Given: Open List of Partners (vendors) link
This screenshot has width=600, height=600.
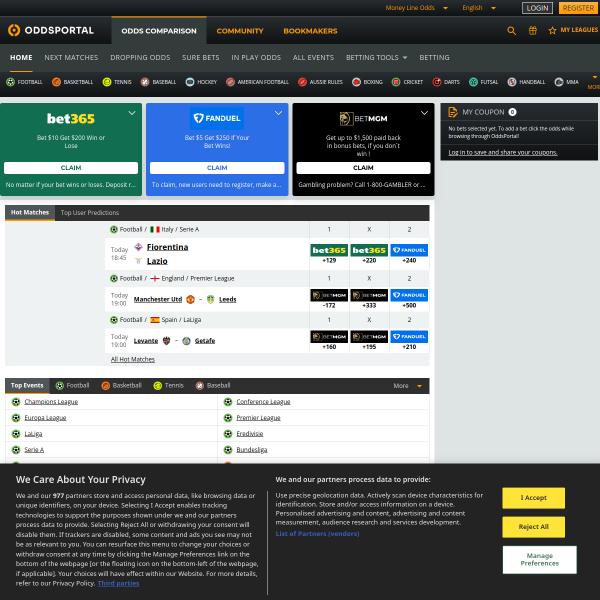Looking at the screenshot, I should pos(317,534).
